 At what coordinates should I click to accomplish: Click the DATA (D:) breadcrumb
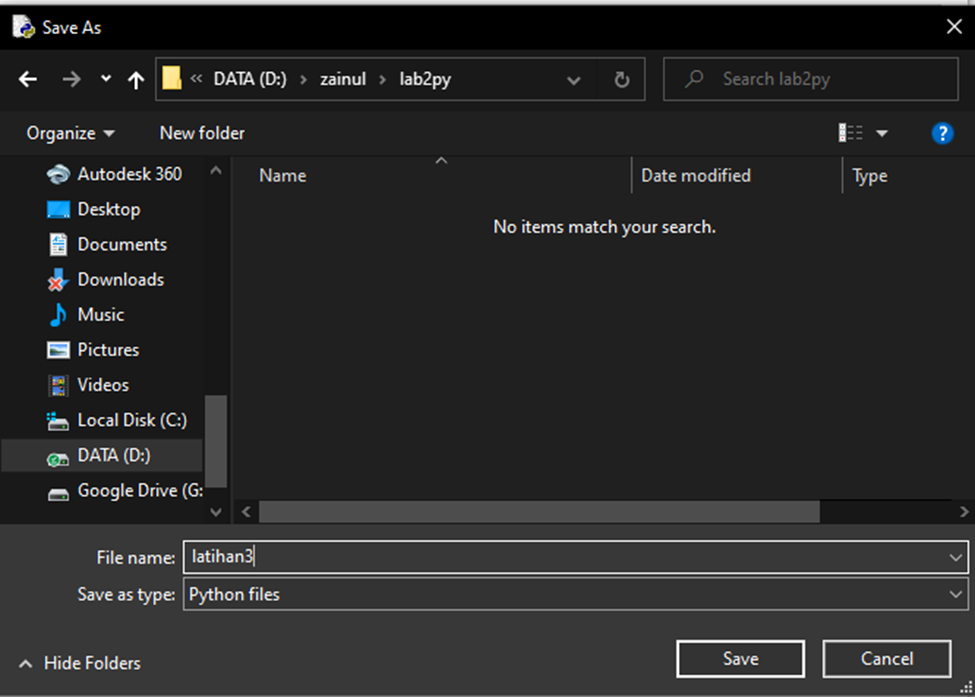point(250,79)
